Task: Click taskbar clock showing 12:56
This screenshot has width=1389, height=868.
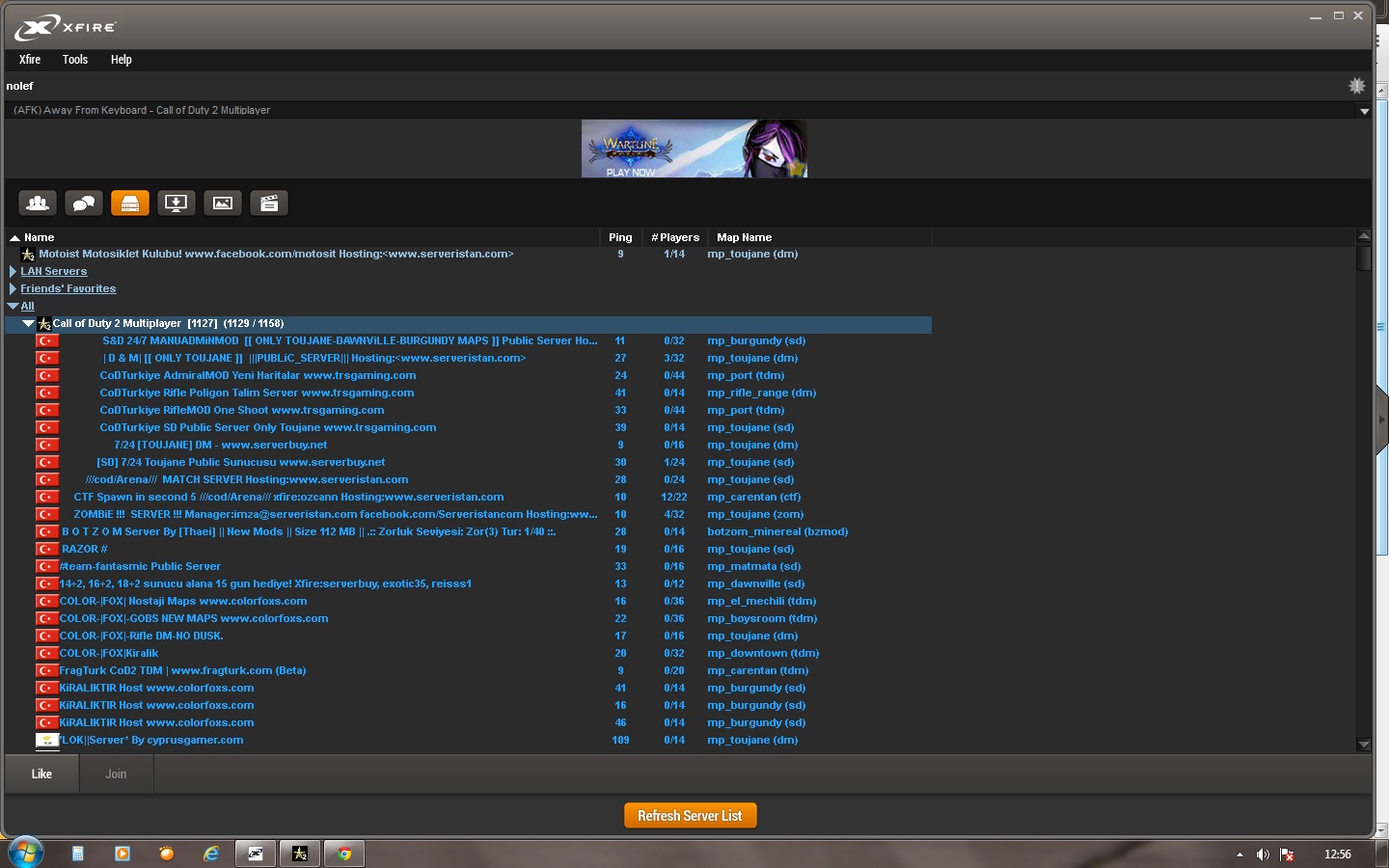Action: point(1337,854)
